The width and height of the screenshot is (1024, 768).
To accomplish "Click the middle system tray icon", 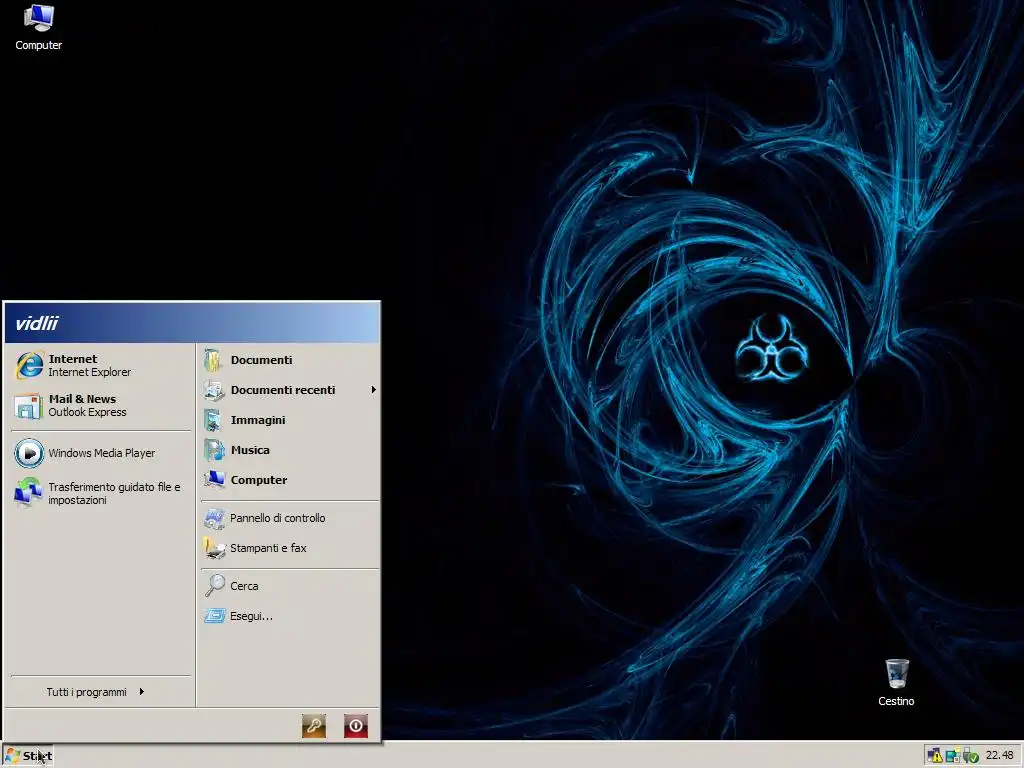I will click(x=953, y=756).
